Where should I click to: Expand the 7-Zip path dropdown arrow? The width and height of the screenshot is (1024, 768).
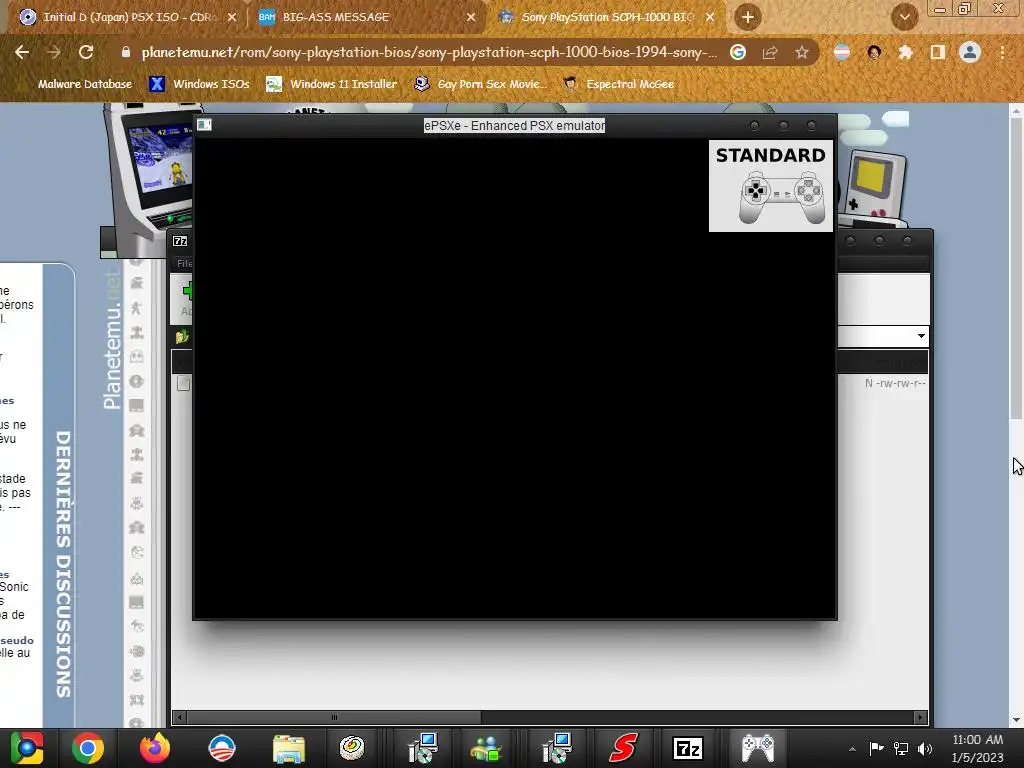[x=921, y=336]
